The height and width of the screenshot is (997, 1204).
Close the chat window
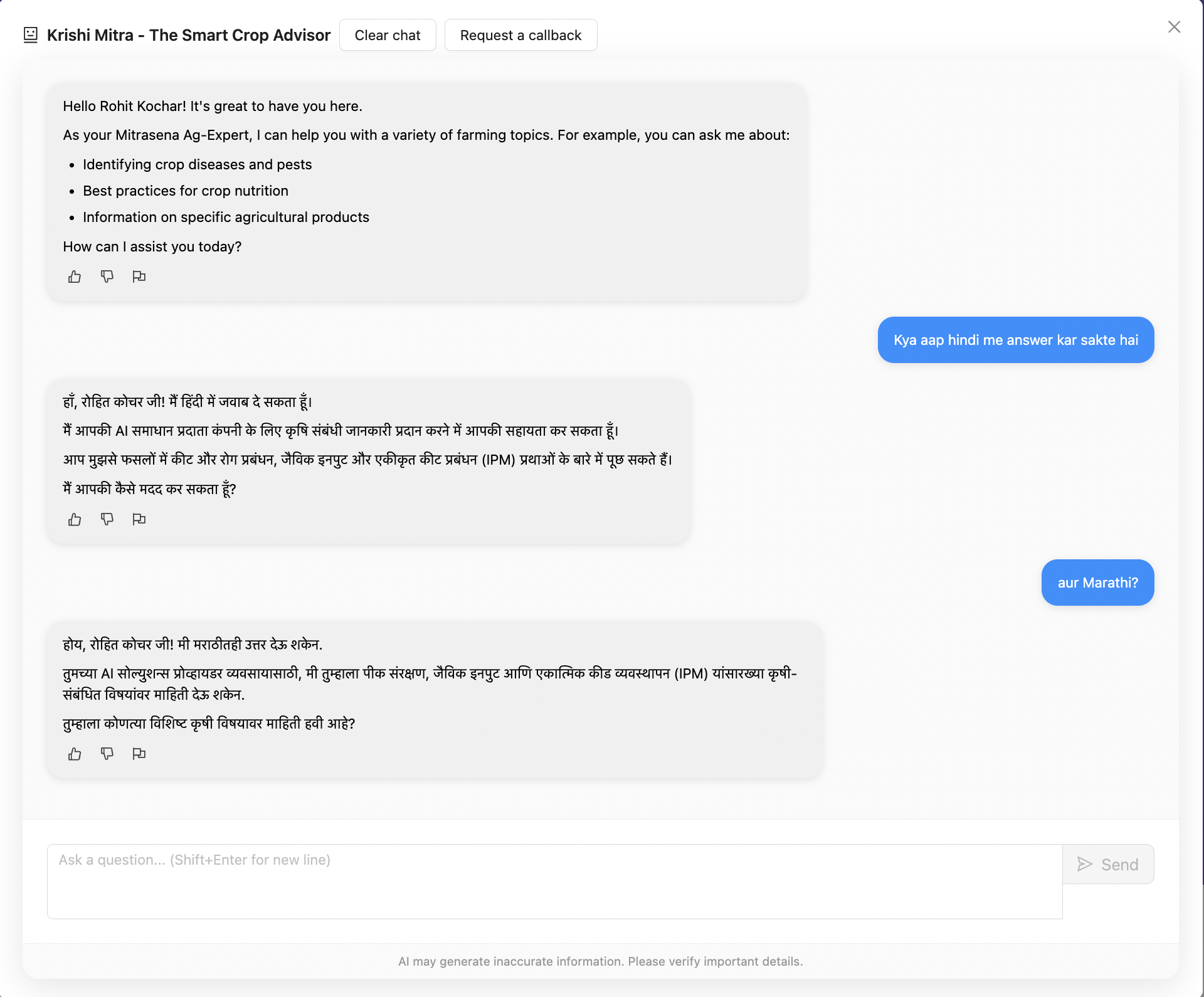coord(1174,27)
